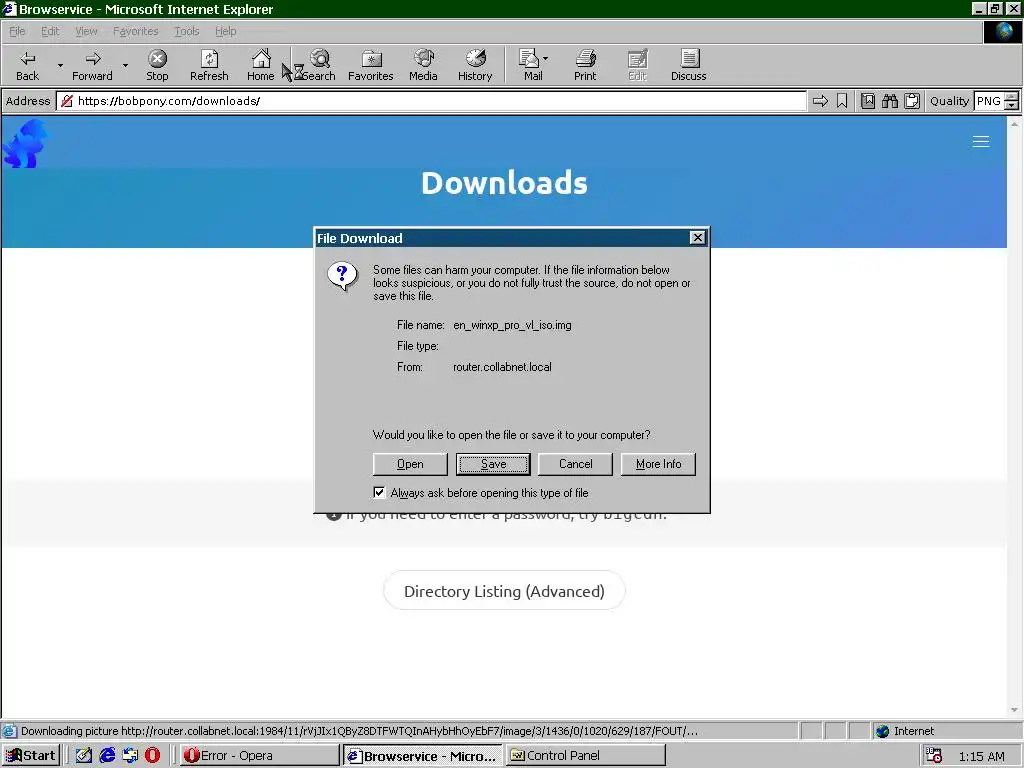
Task: Switch to Control Panel taskbar window
Action: [x=586, y=756]
